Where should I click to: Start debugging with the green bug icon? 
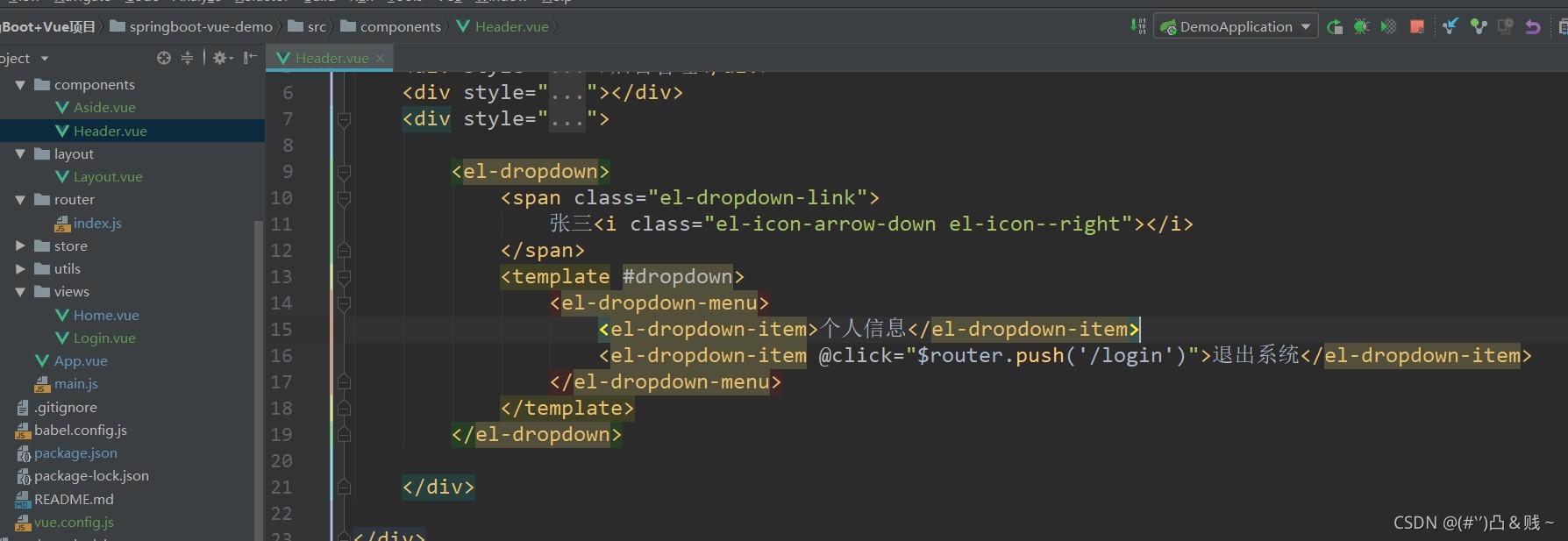pyautogui.click(x=1361, y=26)
